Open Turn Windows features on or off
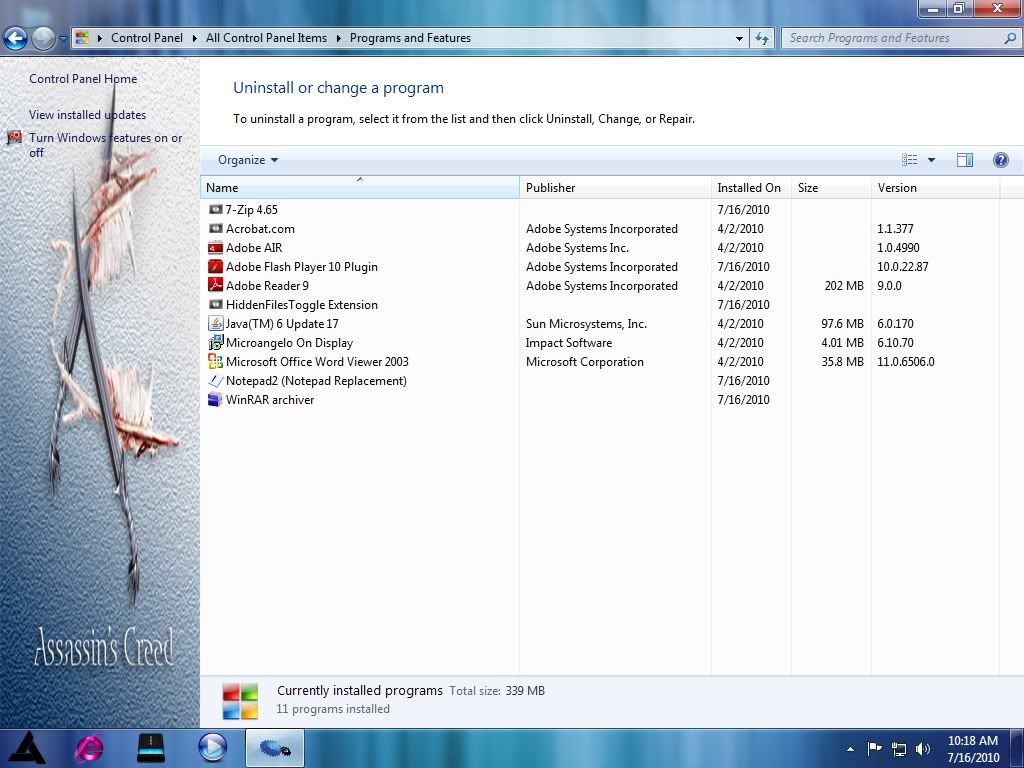Viewport: 1024px width, 768px height. 105,145
